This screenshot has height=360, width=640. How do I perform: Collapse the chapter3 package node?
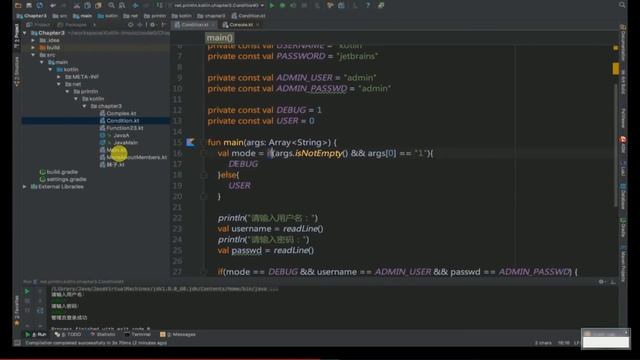tap(84, 106)
